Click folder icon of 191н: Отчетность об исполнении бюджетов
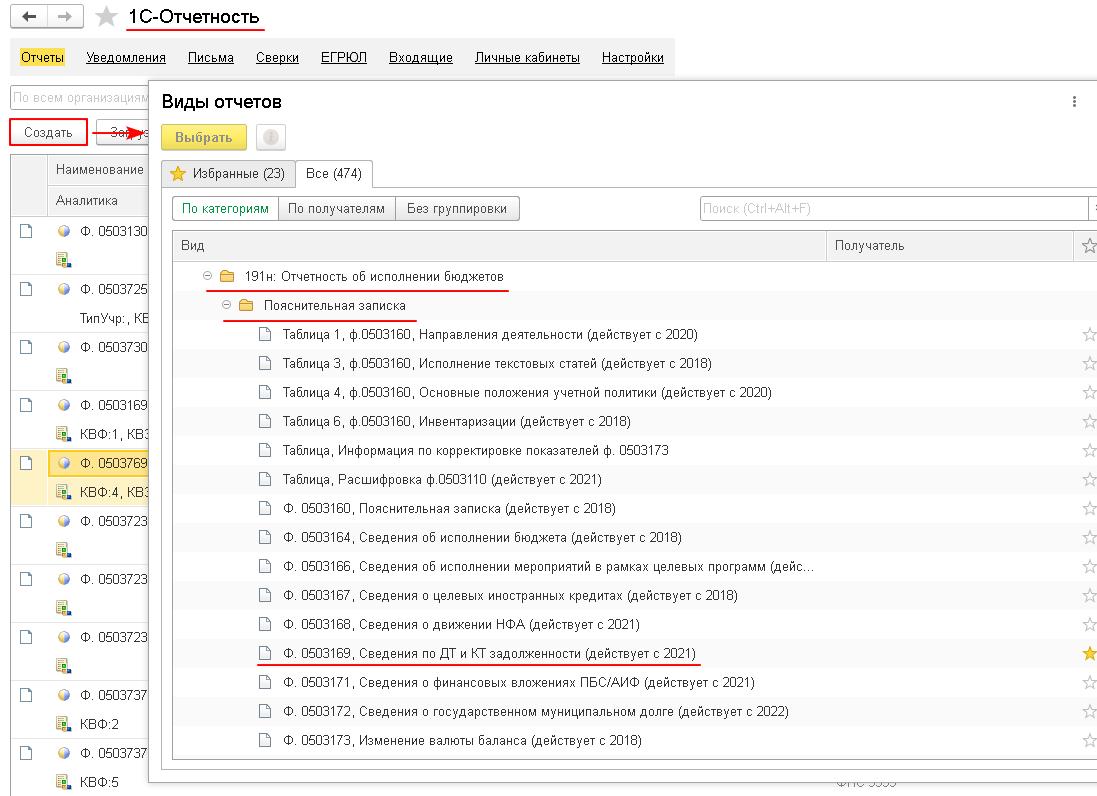This screenshot has width=1097, height=796. [227, 276]
